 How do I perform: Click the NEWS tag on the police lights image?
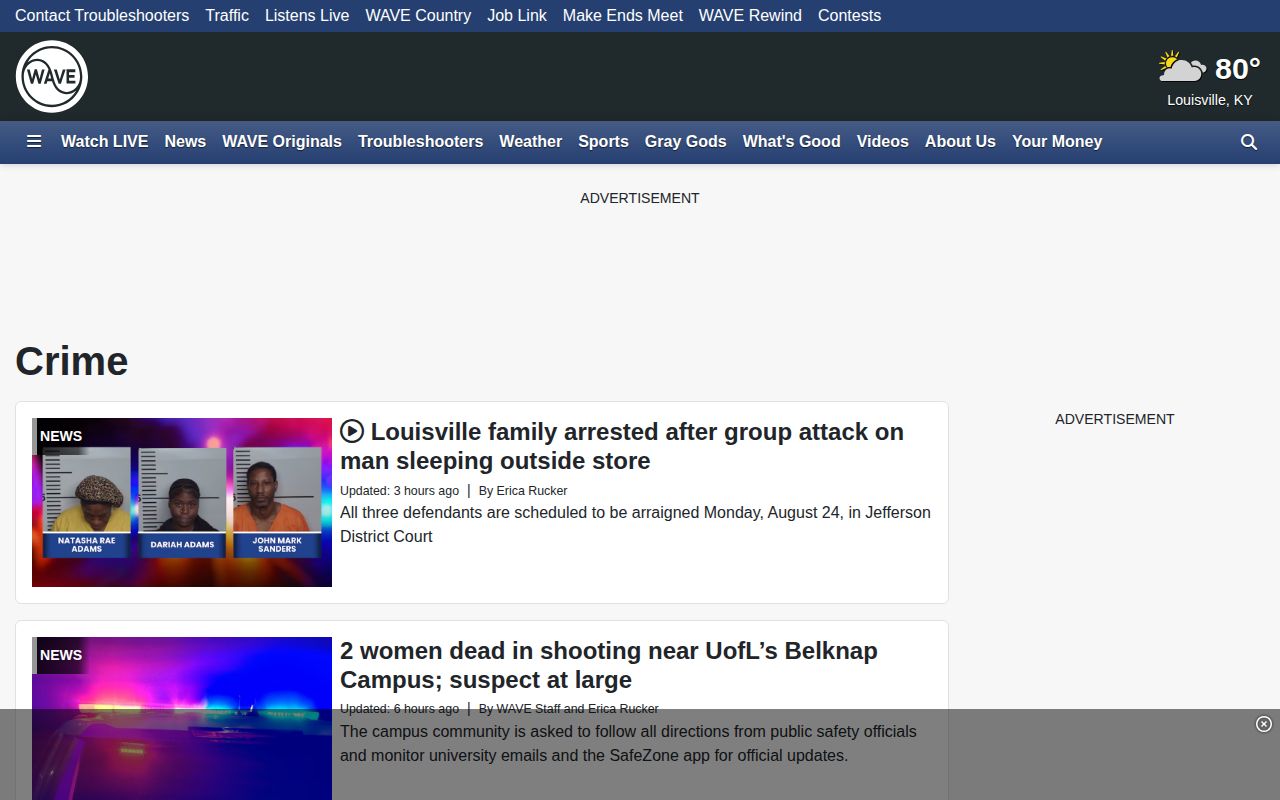61,655
